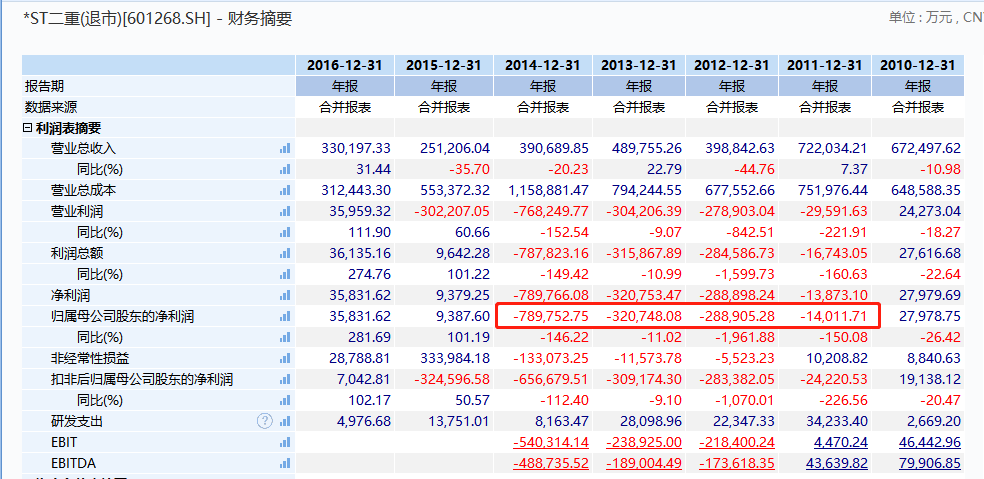Open EBITDA link -488,735.52 for 2014
The image size is (984, 479).
(x=551, y=463)
